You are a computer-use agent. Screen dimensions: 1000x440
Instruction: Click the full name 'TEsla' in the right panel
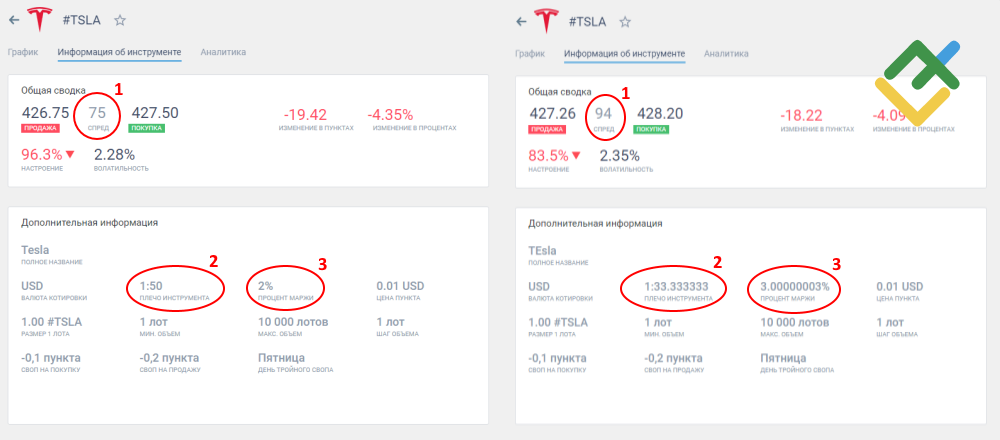click(x=543, y=251)
